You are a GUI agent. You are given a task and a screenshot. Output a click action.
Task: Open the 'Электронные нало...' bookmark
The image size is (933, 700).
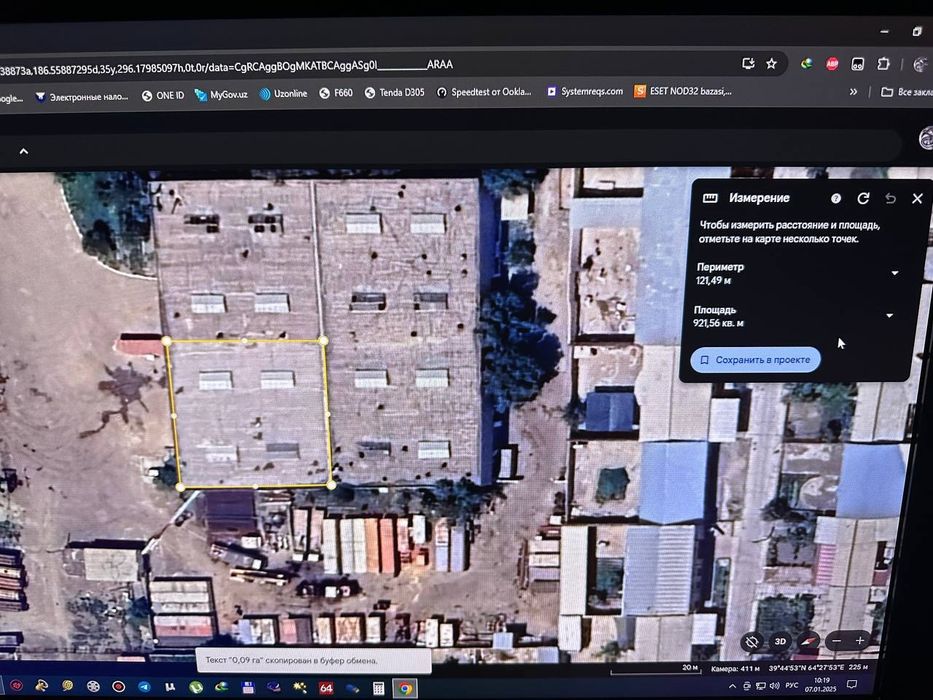(x=82, y=96)
